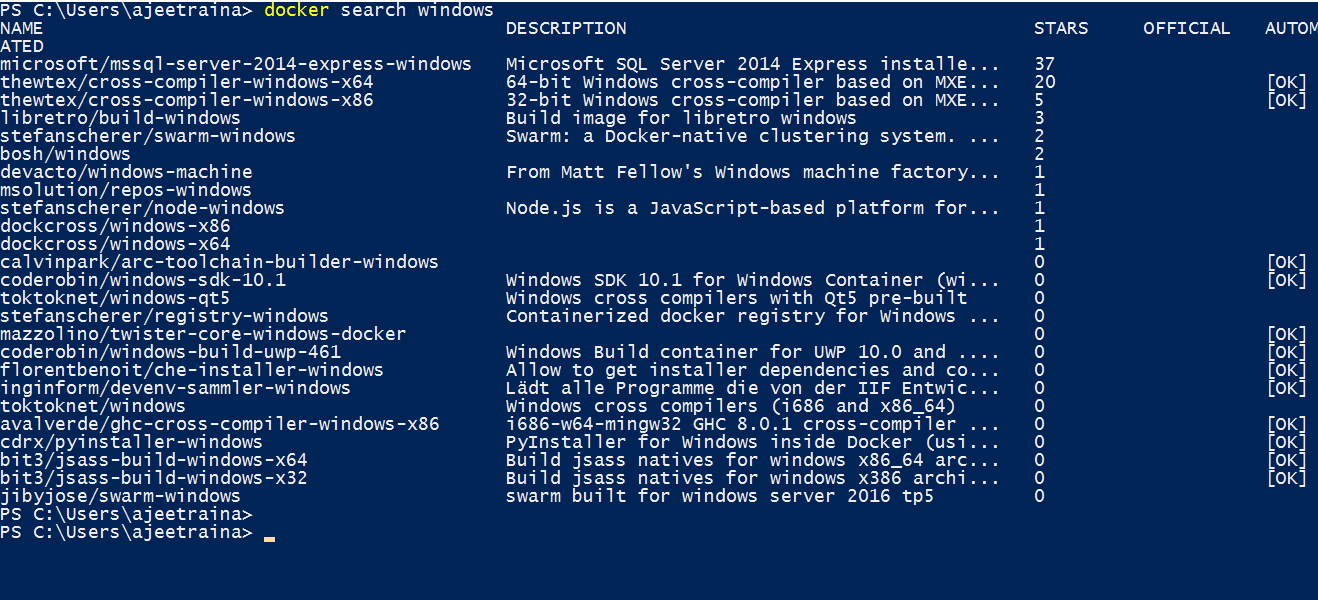Image resolution: width=1318 pixels, height=600 pixels.
Task: Click the [OK] marker for thewtex/cross-compiler-windows-x86
Action: tap(1286, 100)
